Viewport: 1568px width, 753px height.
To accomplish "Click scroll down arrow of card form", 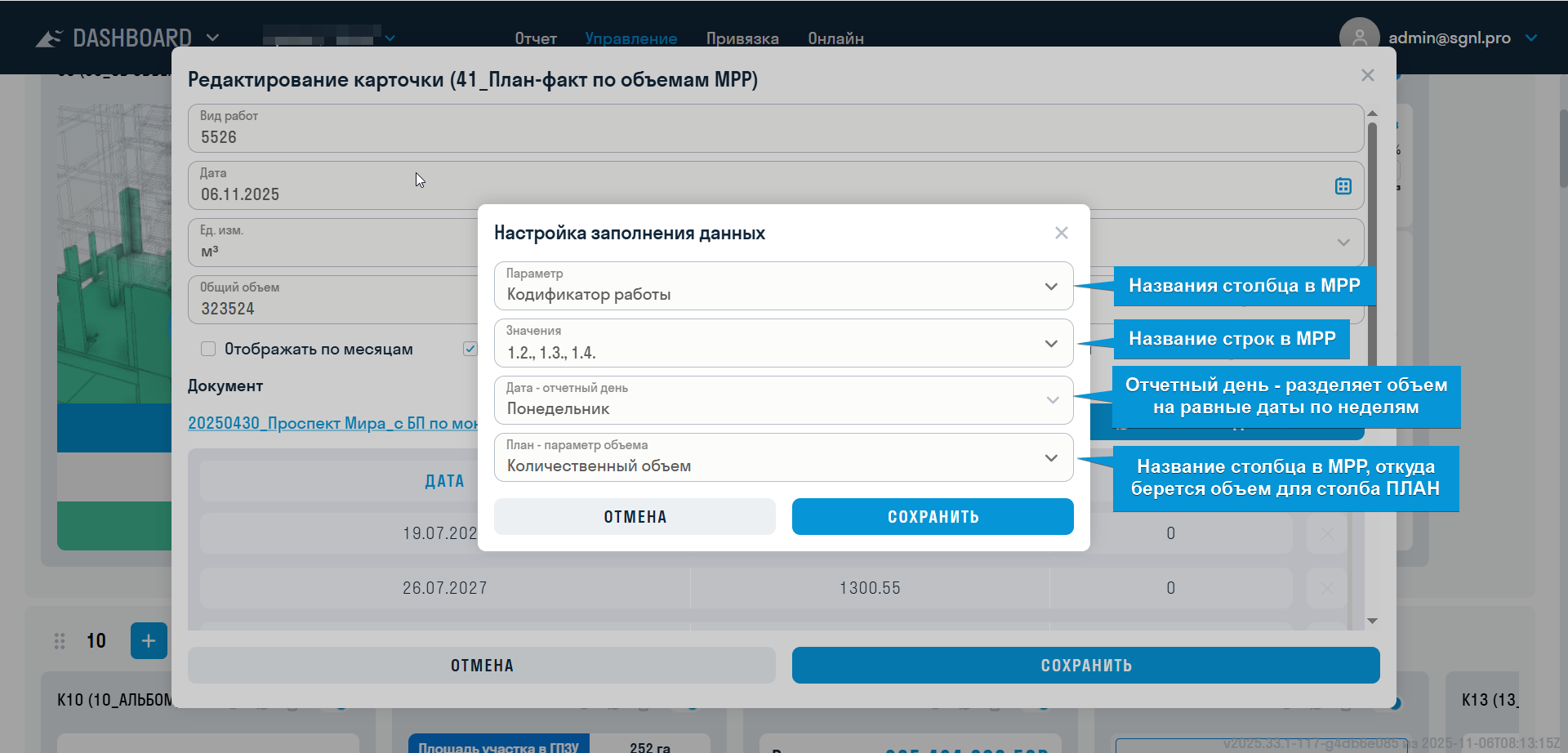I will pyautogui.click(x=1372, y=621).
